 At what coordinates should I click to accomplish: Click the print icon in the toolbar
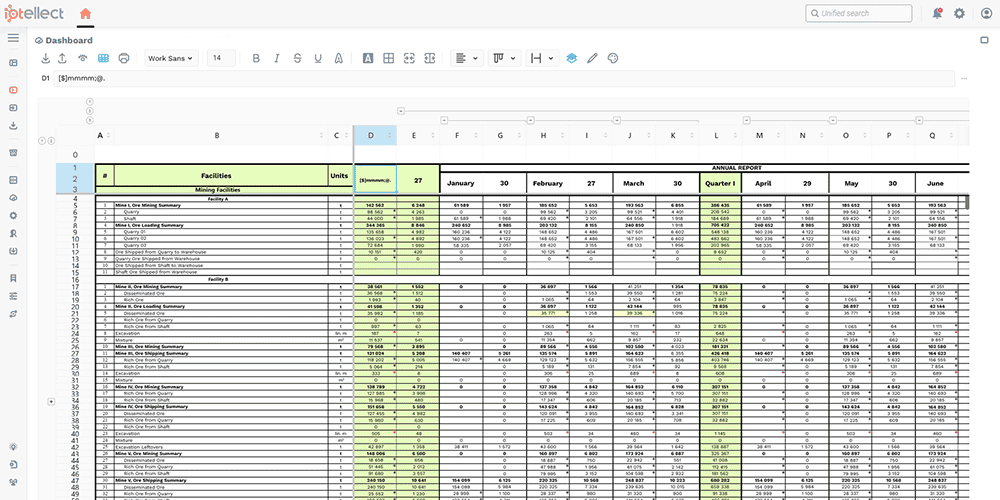(x=123, y=58)
